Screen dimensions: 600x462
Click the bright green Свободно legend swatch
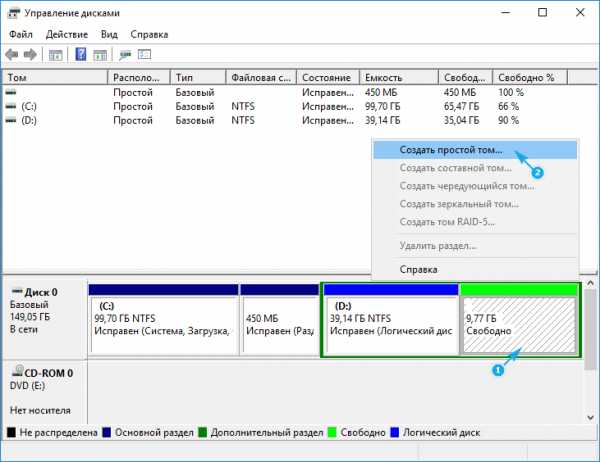332,433
